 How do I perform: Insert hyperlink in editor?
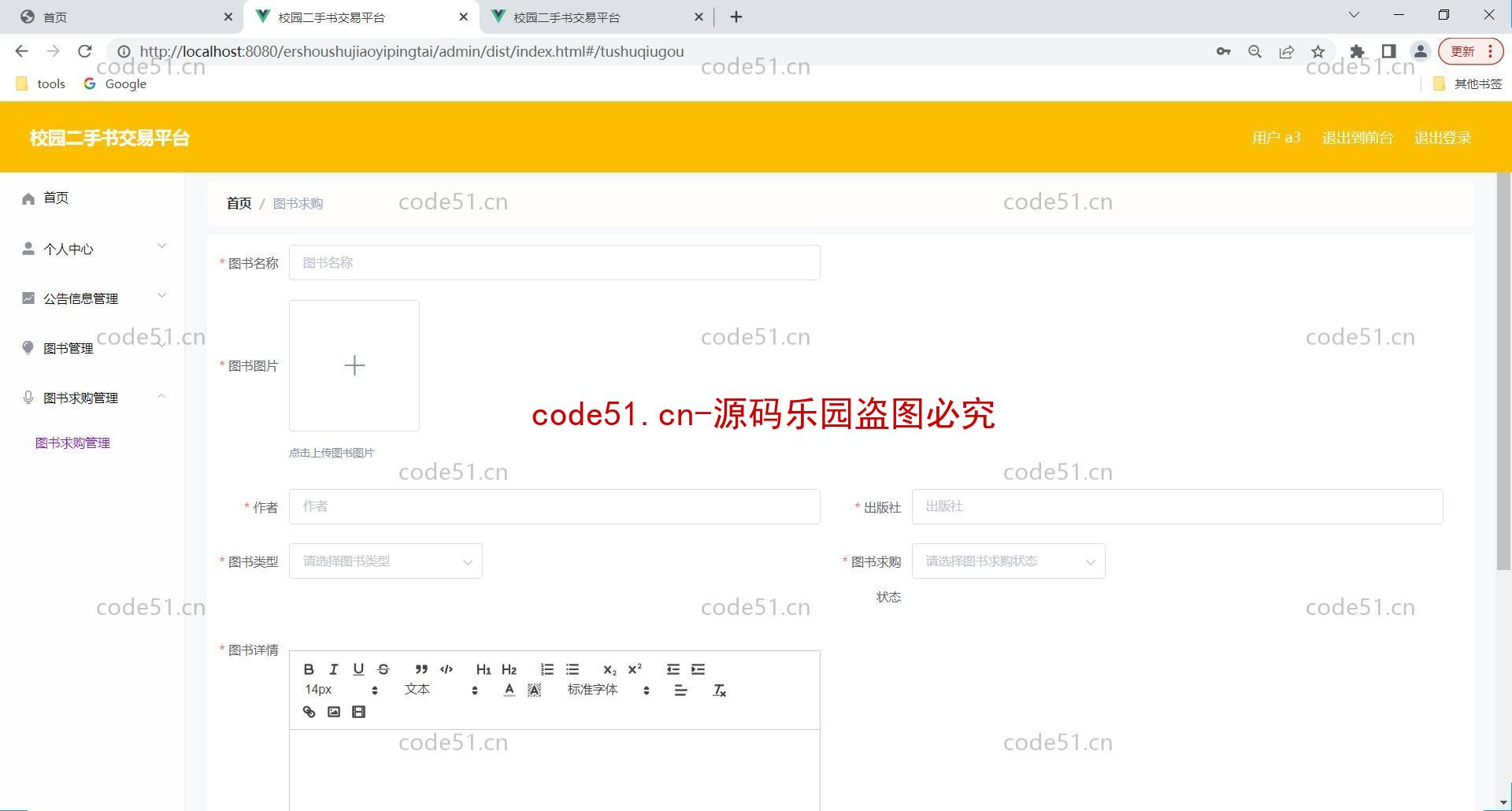[309, 712]
